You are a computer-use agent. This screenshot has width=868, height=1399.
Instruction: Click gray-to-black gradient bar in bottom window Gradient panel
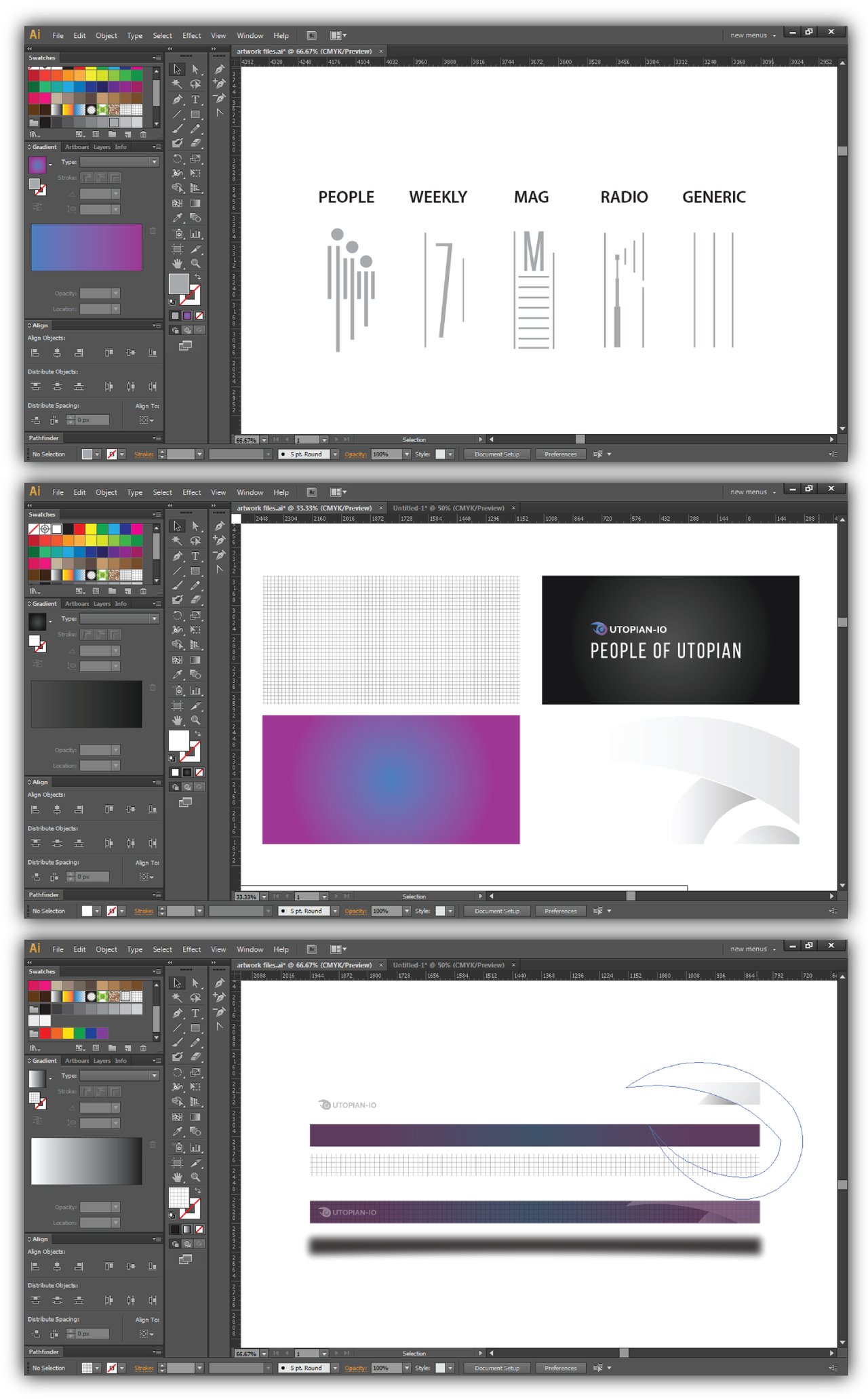(x=87, y=1162)
